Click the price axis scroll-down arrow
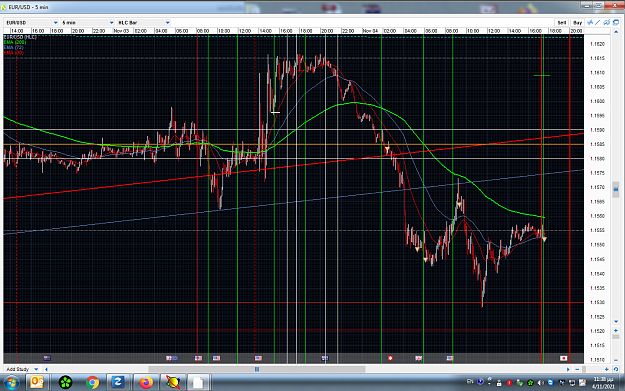The height and width of the screenshot is (391, 625). pyautogui.click(x=616, y=321)
